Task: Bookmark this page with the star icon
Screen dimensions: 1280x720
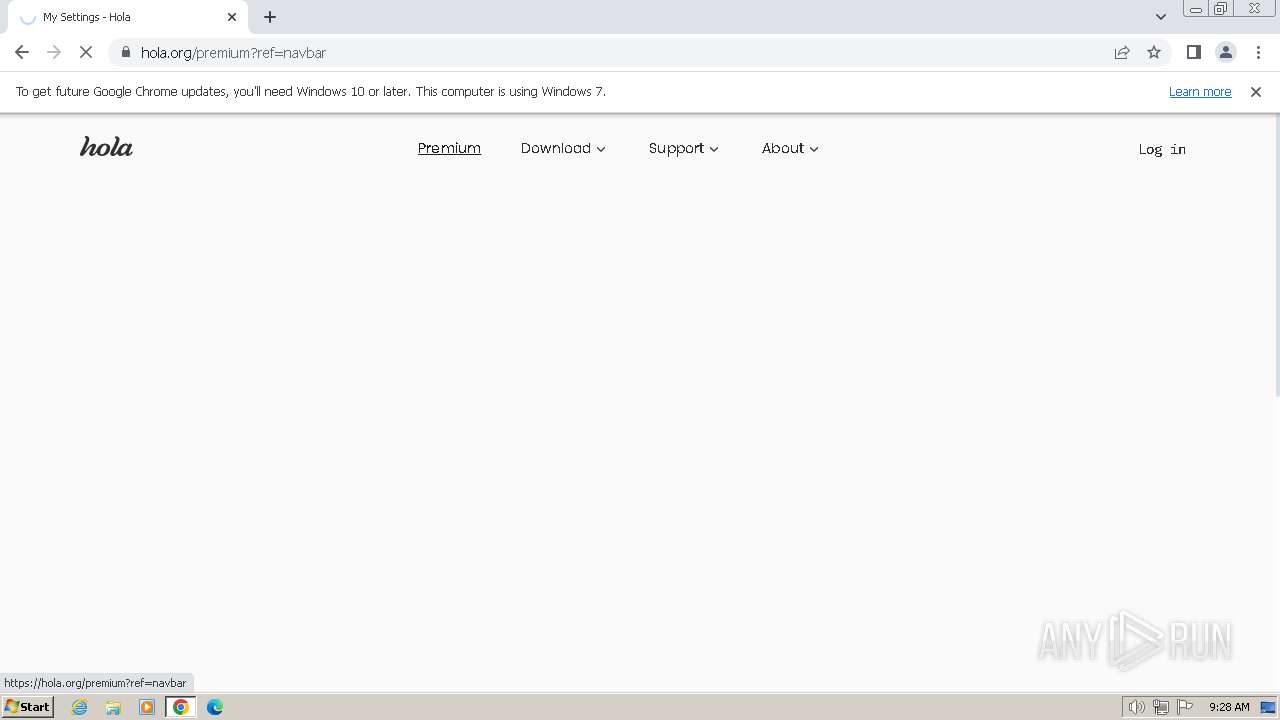Action: [1154, 52]
